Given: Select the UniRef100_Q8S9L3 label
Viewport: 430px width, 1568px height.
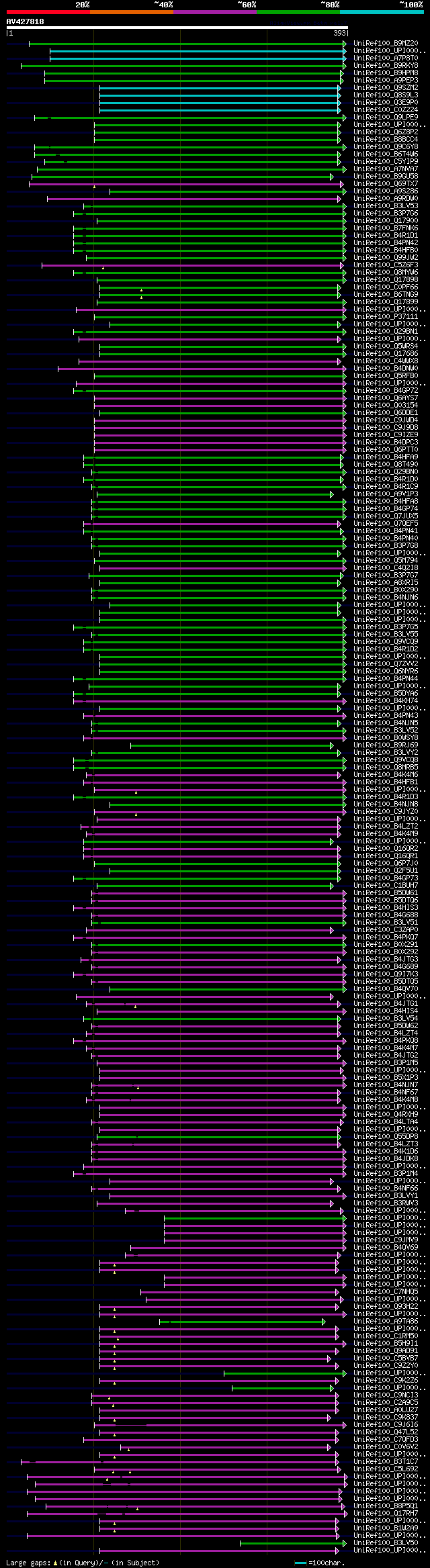Looking at the screenshot, I should tap(386, 95).
